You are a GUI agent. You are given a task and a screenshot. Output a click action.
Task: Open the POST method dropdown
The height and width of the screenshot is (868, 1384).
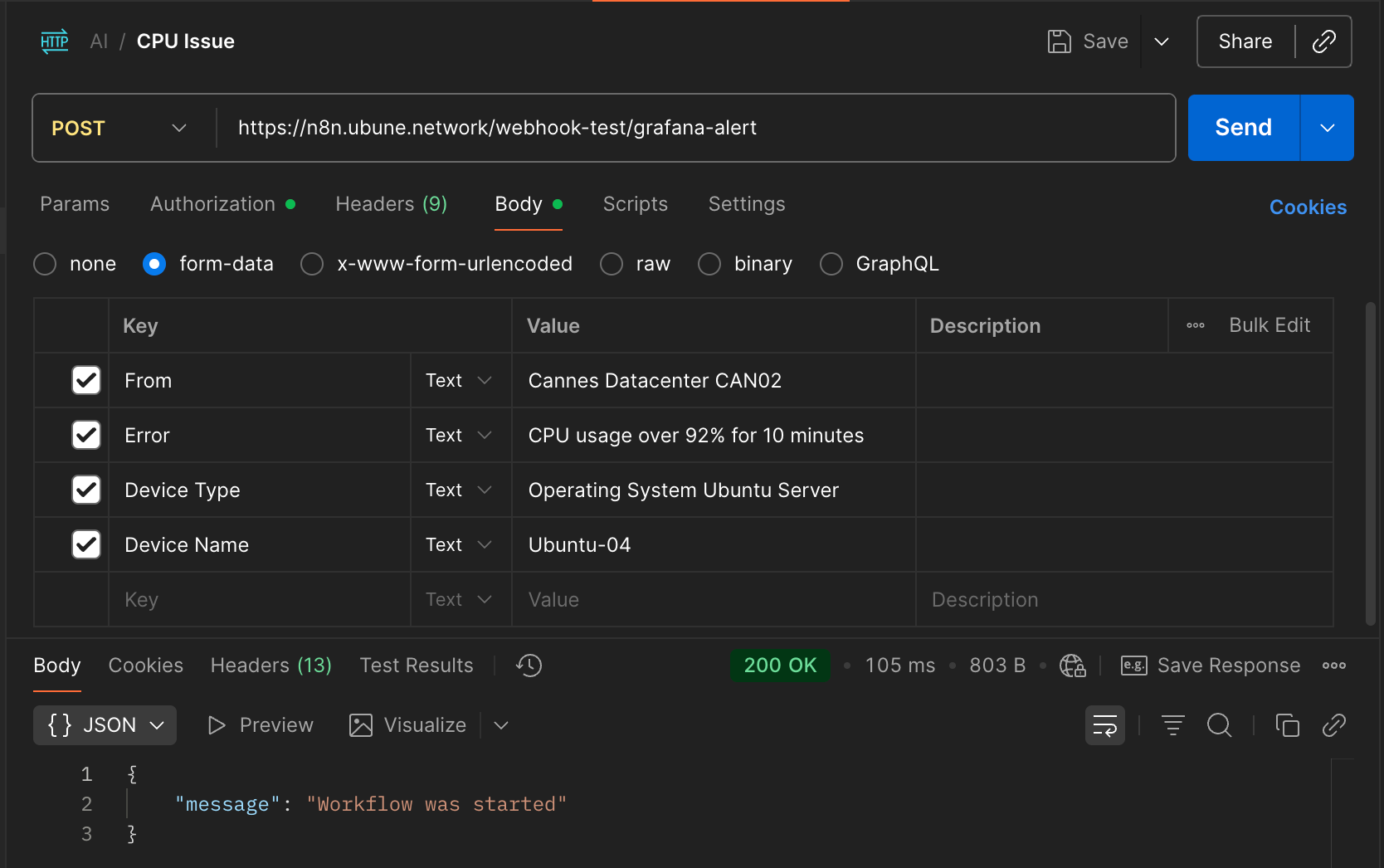119,128
